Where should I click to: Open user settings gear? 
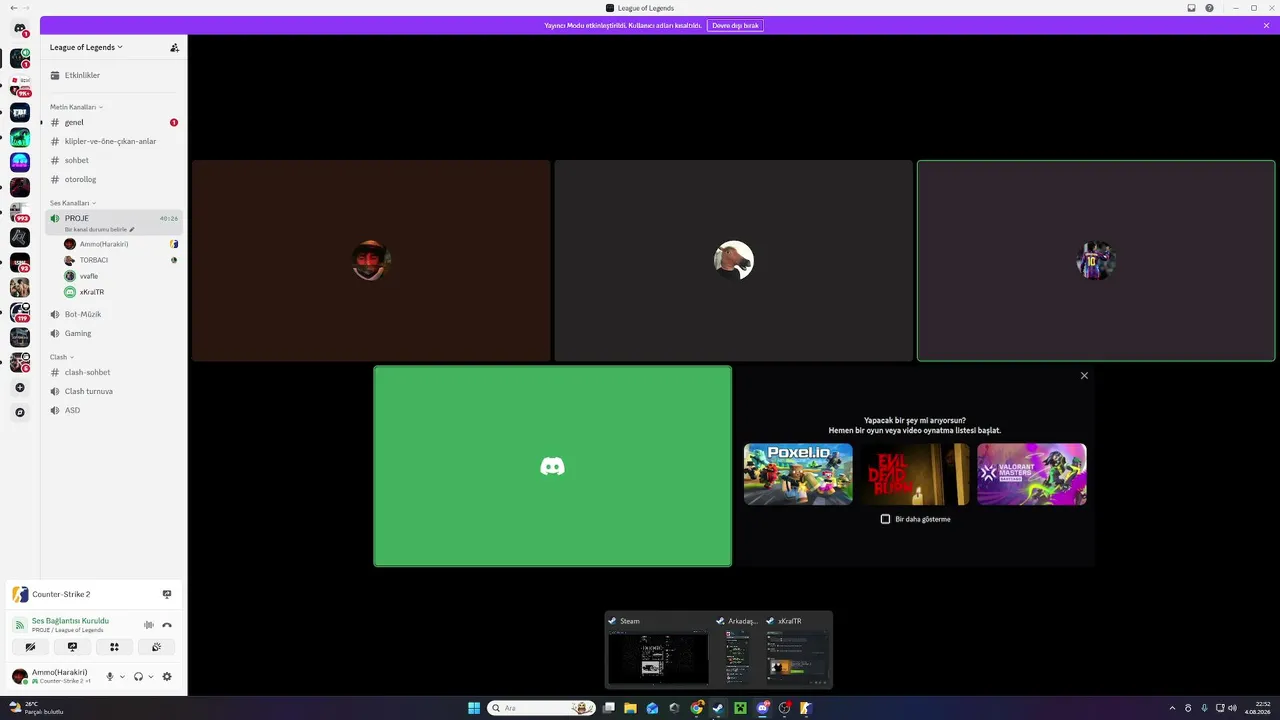point(167,677)
